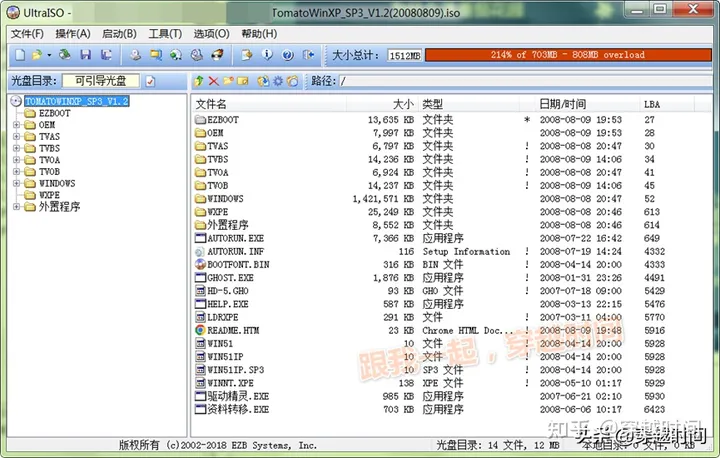The width and height of the screenshot is (720, 458).
Task: Click the Save As toolbar icon
Action: tap(107, 55)
